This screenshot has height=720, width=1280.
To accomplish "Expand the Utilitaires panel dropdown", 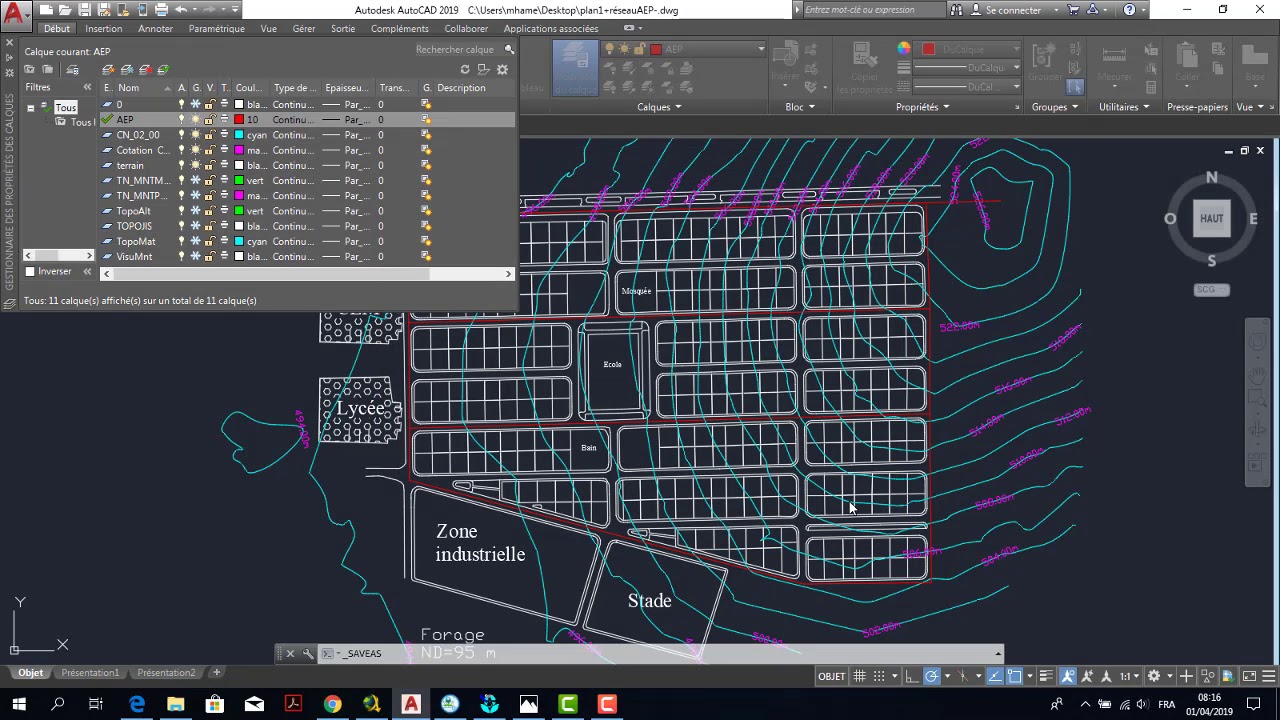I will [1124, 107].
